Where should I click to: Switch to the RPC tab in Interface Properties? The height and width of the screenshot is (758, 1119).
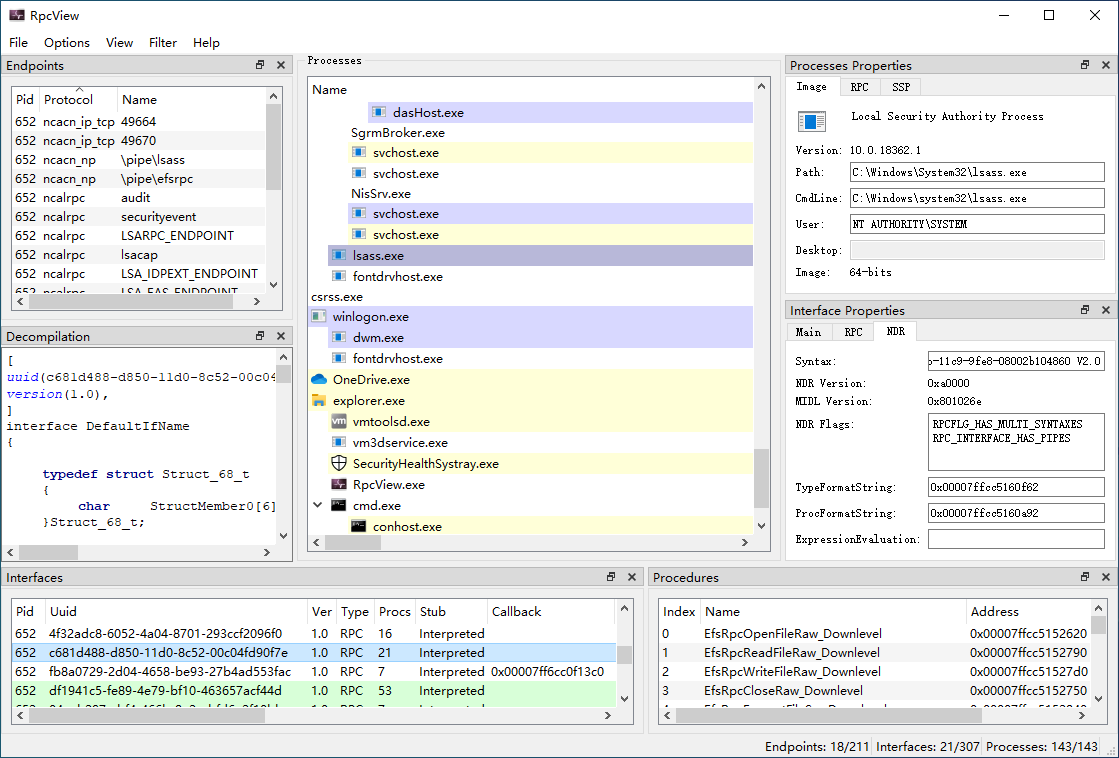[x=854, y=332]
